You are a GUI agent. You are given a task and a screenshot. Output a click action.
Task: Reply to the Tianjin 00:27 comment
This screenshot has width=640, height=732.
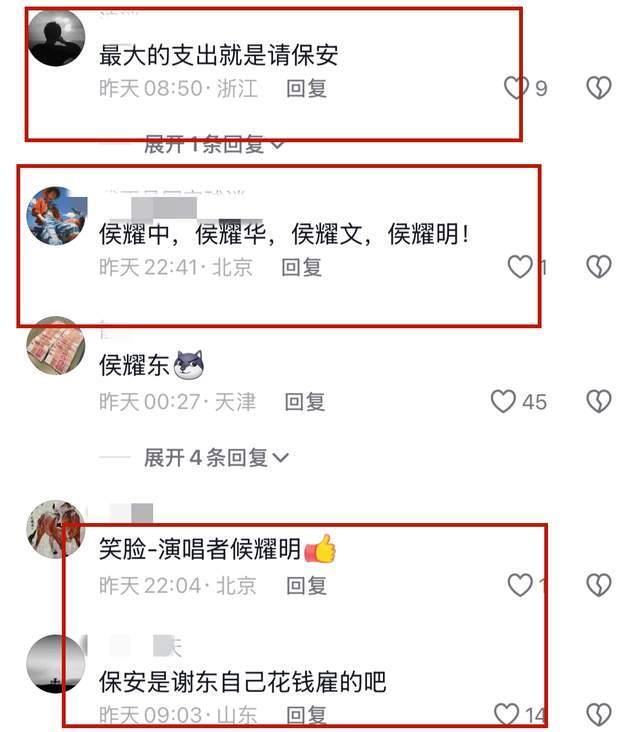click(x=305, y=402)
